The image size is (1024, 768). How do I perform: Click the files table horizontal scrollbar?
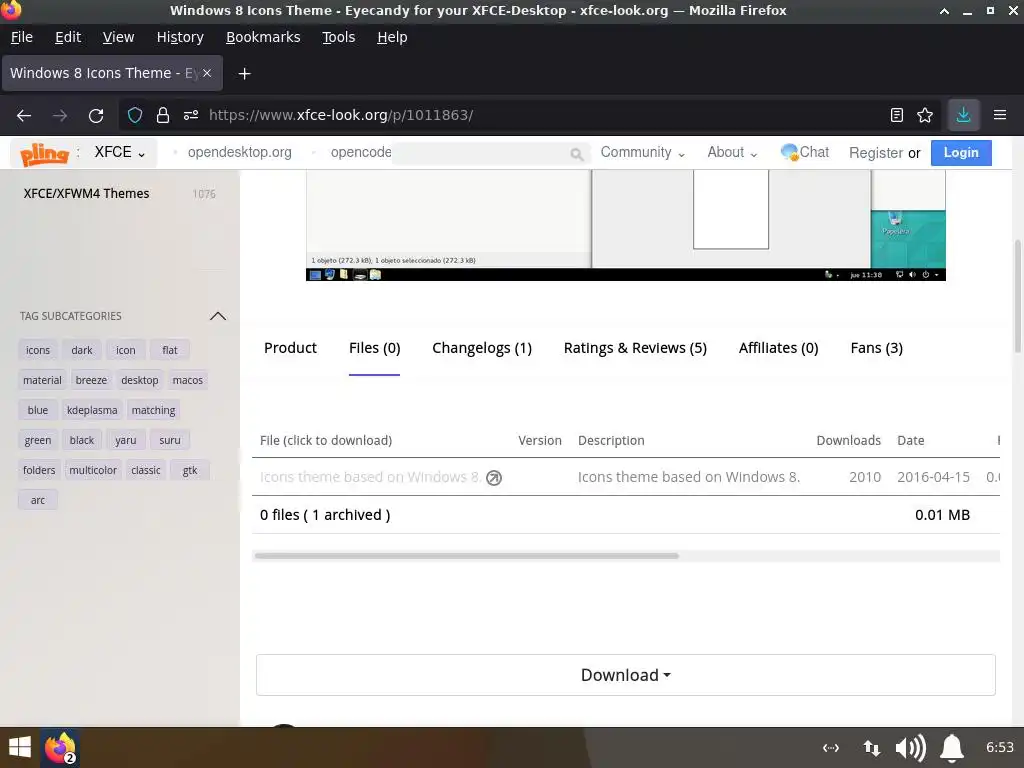pyautogui.click(x=466, y=556)
